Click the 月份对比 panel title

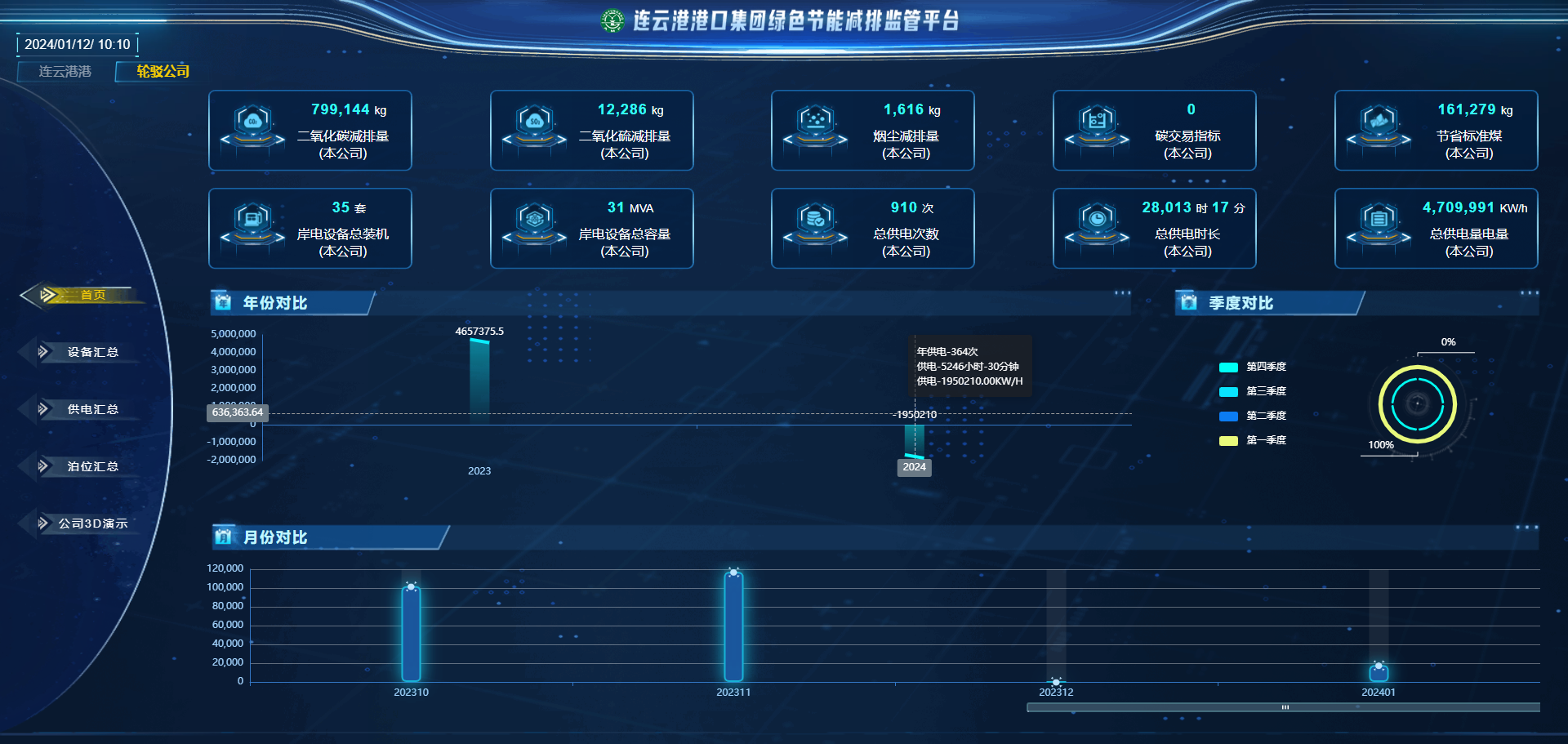coord(275,537)
